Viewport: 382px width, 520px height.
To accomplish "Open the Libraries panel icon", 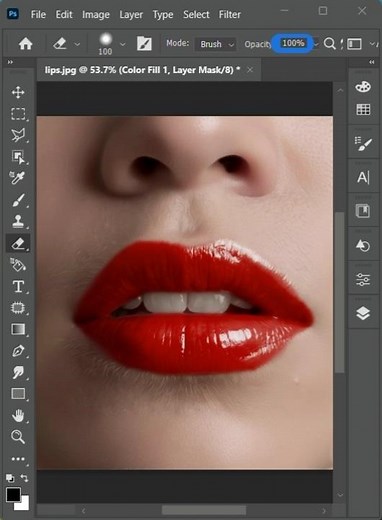I will click(x=363, y=211).
